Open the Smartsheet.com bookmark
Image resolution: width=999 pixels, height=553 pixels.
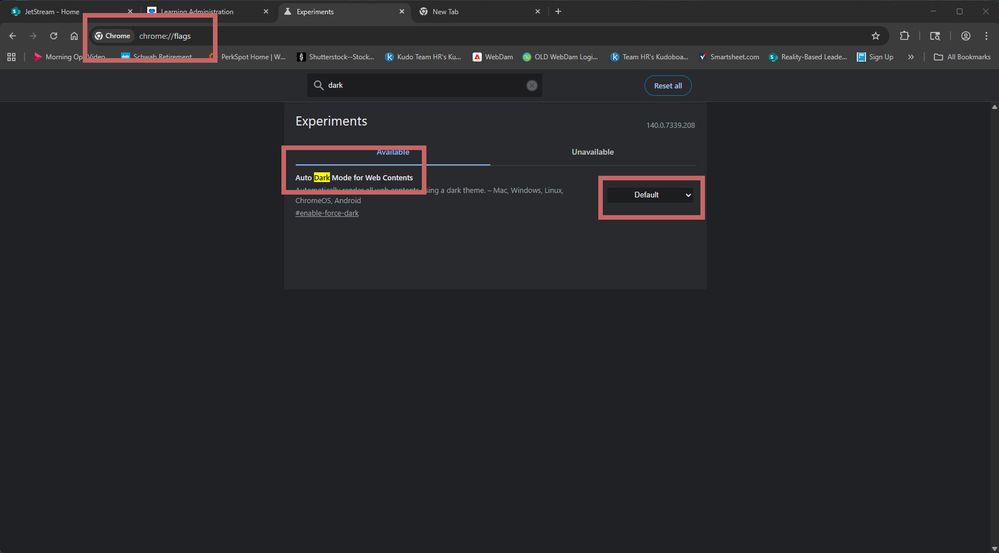click(x=730, y=57)
